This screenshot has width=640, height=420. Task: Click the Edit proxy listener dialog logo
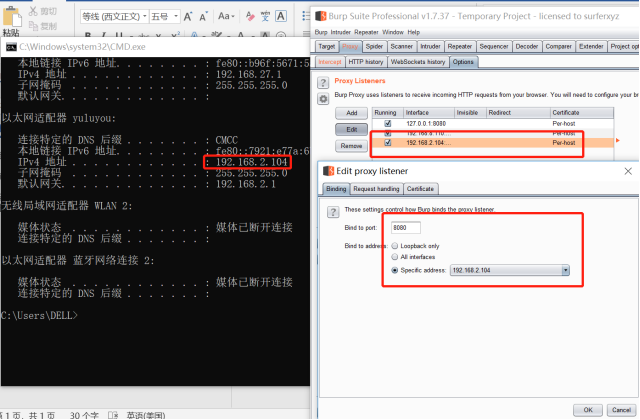pos(328,171)
